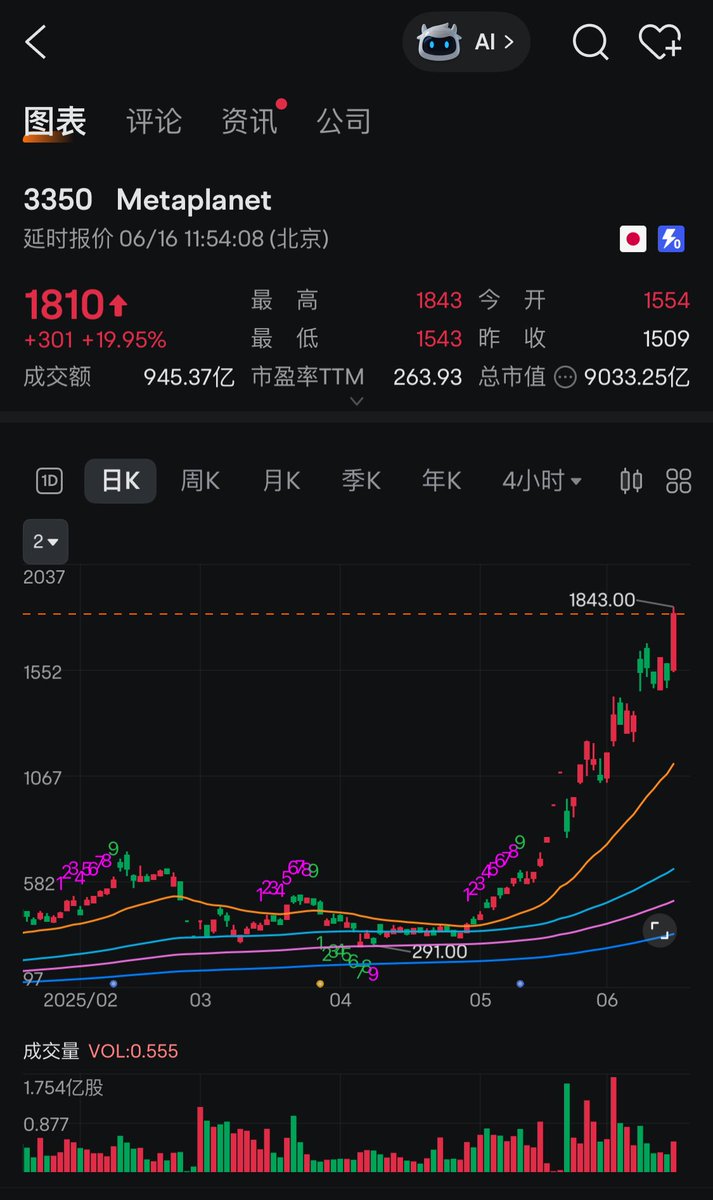The width and height of the screenshot is (713, 1200).
Task: Add stock to favorites heart icon
Action: tap(660, 42)
